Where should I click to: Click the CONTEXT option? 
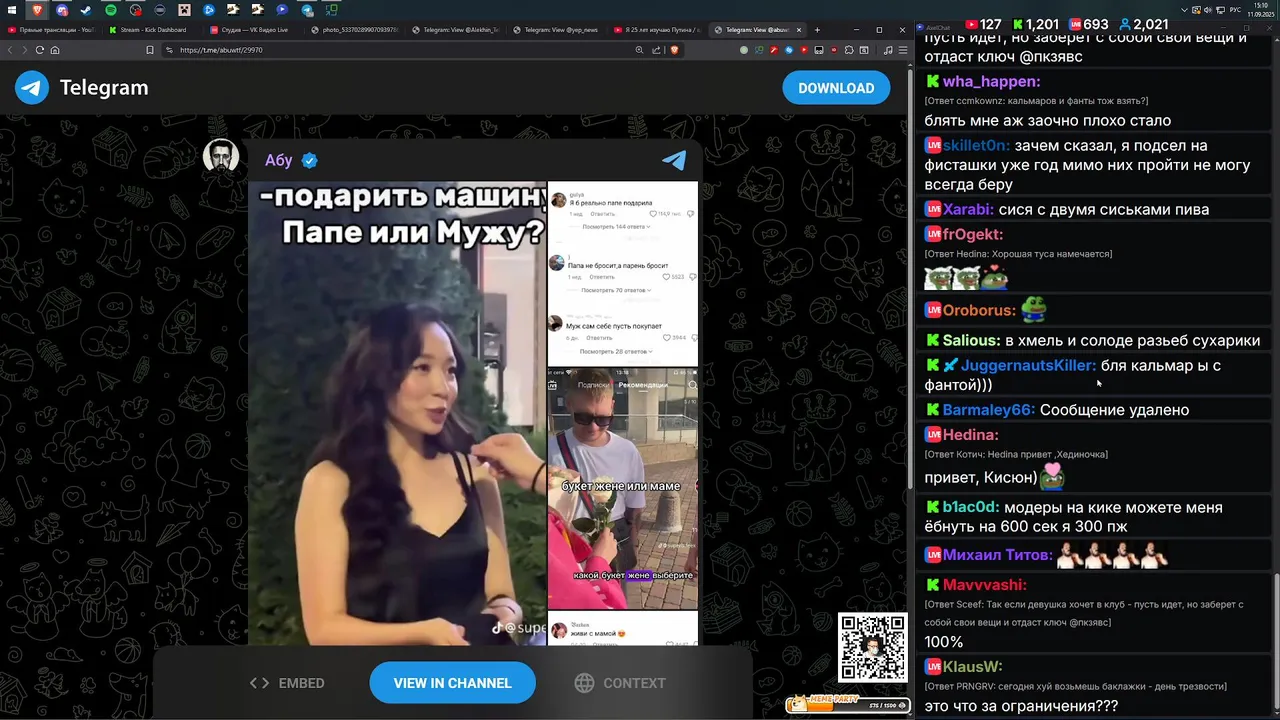[x=620, y=683]
